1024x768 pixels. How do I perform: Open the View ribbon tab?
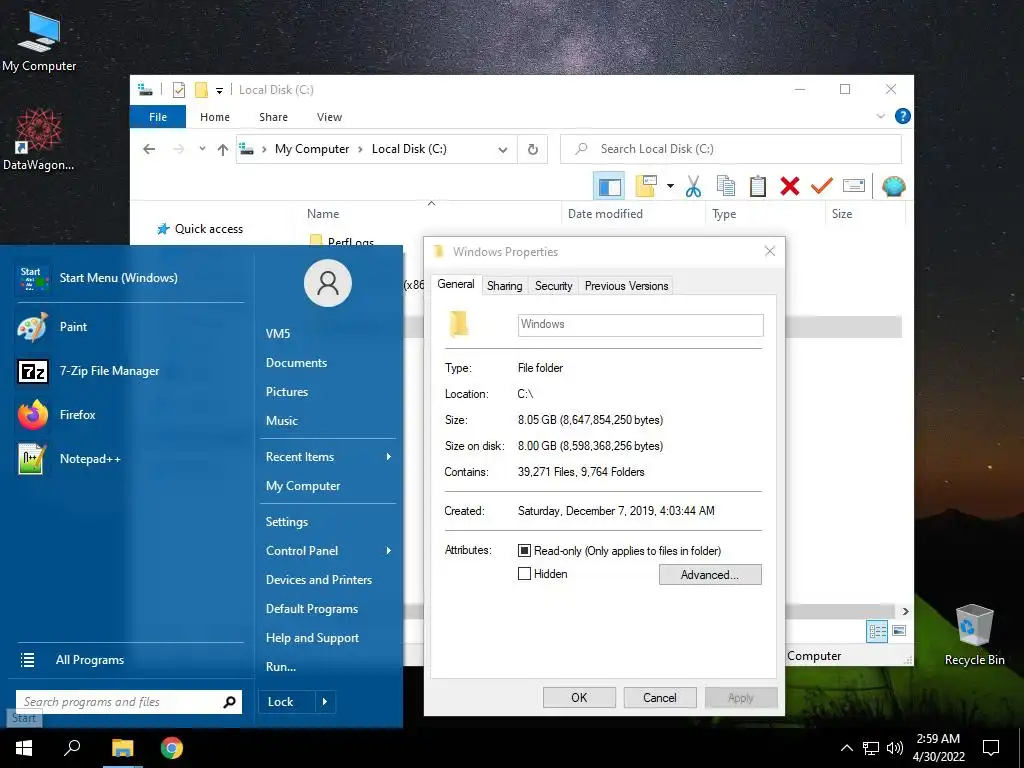point(329,117)
